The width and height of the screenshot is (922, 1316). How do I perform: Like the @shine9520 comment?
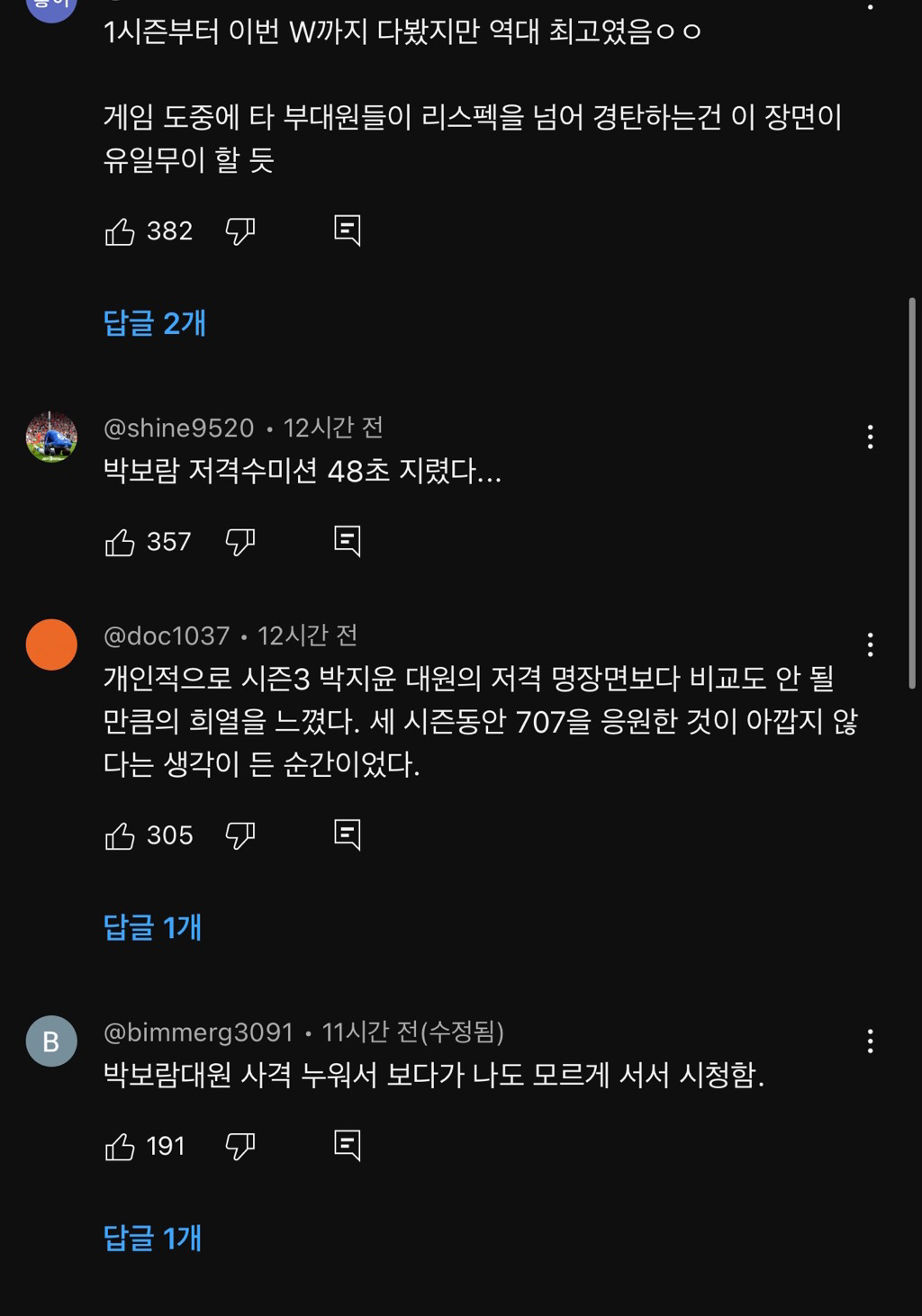tap(121, 543)
